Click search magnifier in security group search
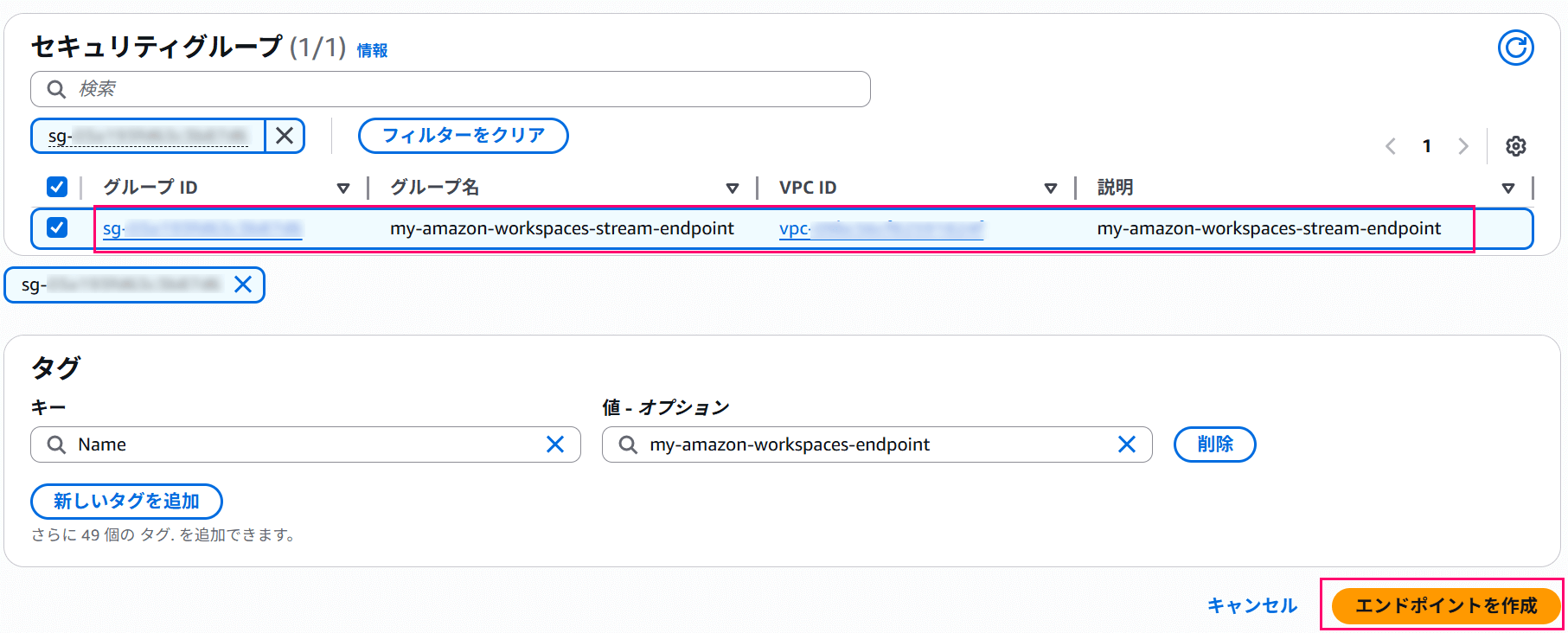This screenshot has width=1568, height=633. click(x=57, y=89)
